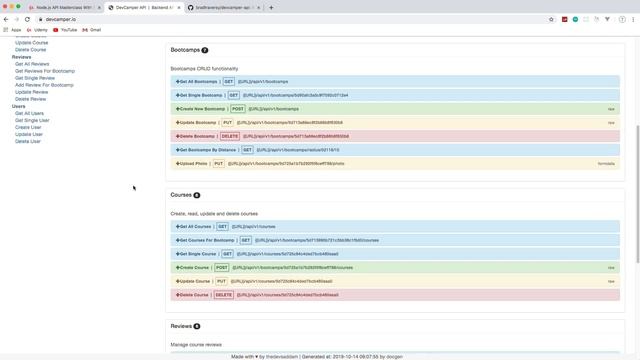640x360 pixels.
Task: Click the red extension icon in toolbar
Action: click(564, 19)
